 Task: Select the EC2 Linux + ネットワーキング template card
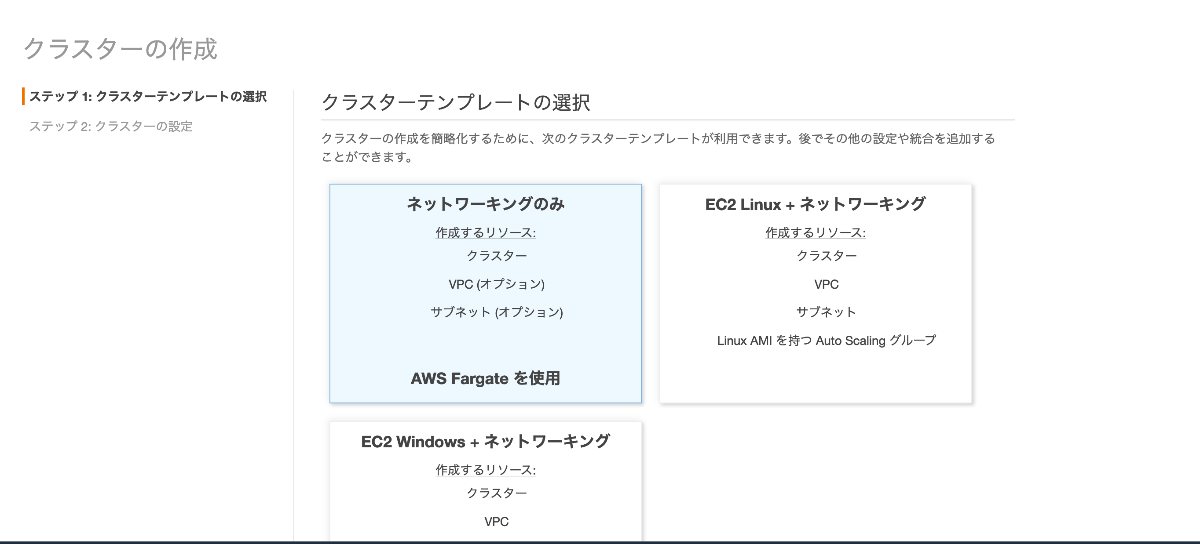coord(815,293)
